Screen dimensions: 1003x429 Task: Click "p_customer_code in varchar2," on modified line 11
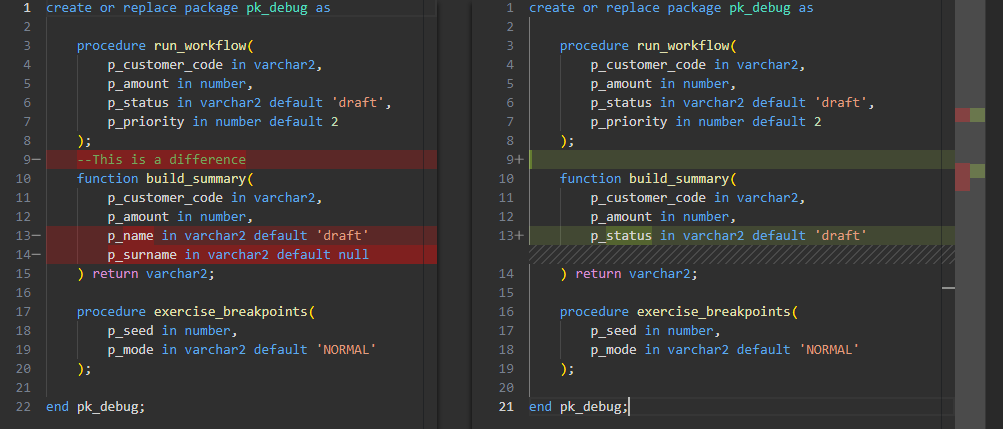[x=698, y=198]
